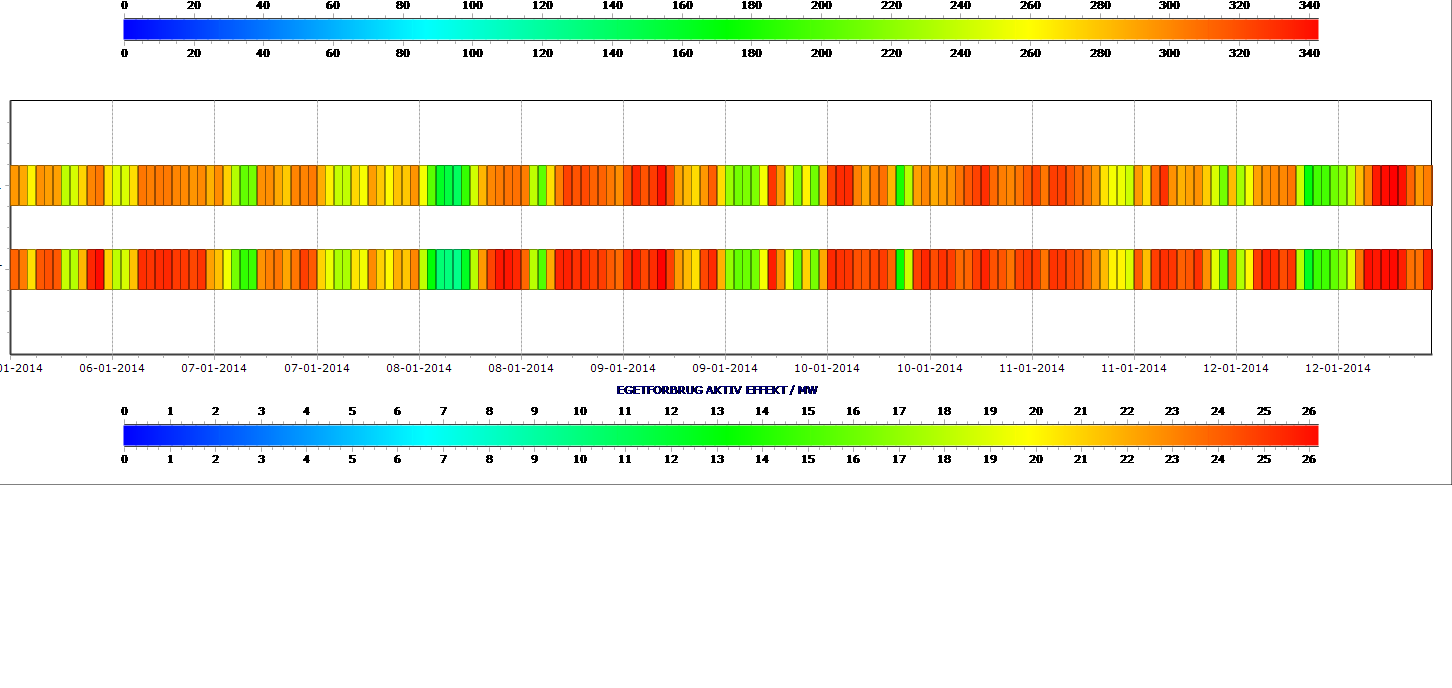Viewport: 1452px width, 688px height.
Task: Click the 0–26 MW color scale bar
Action: tap(721, 435)
